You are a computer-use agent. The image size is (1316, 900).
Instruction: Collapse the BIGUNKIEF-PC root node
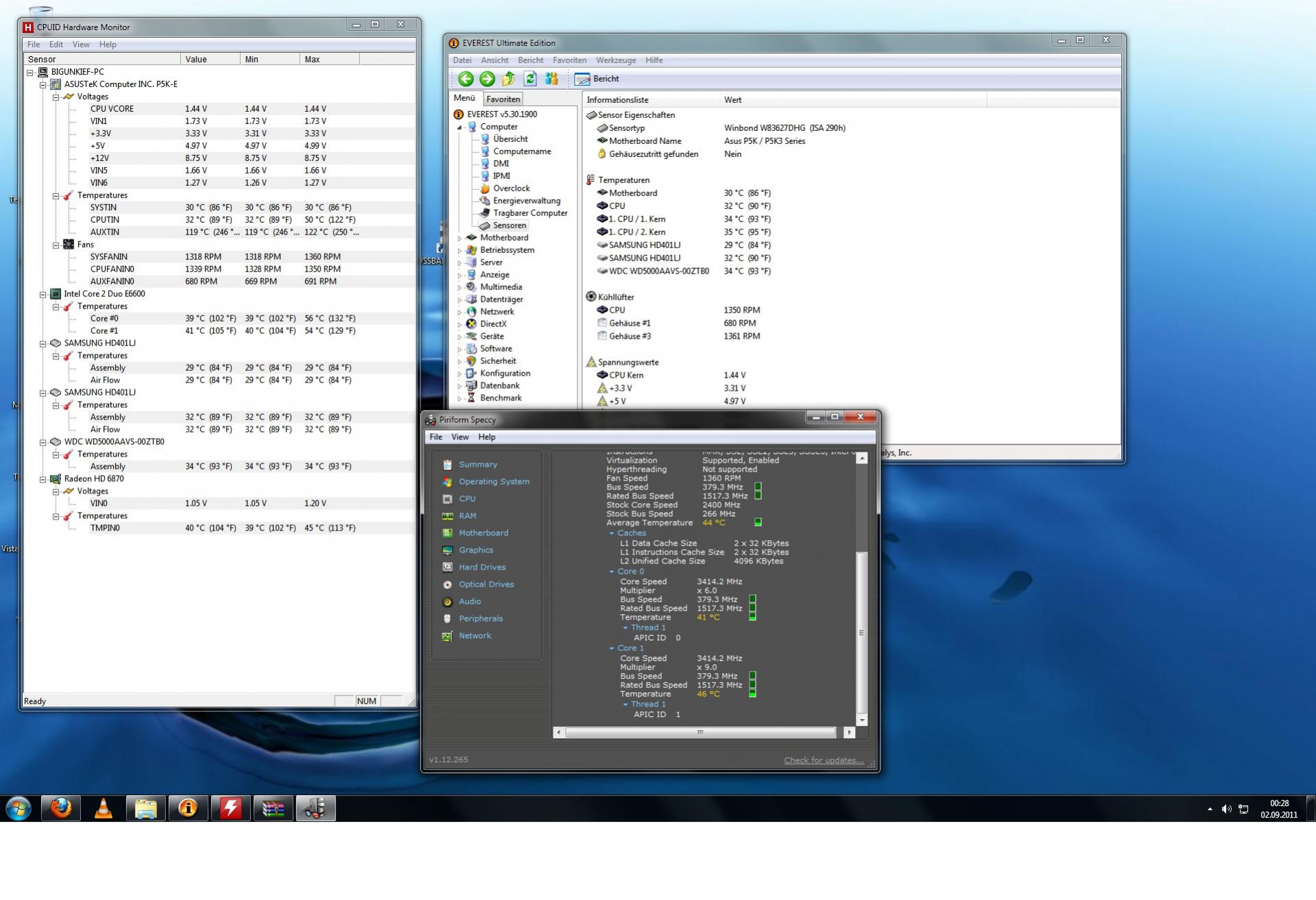coord(30,72)
